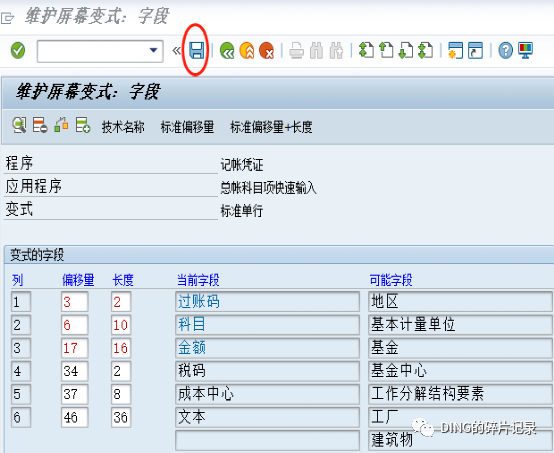
Task: Click the Find binoculars icon
Action: pyautogui.click(x=316, y=51)
